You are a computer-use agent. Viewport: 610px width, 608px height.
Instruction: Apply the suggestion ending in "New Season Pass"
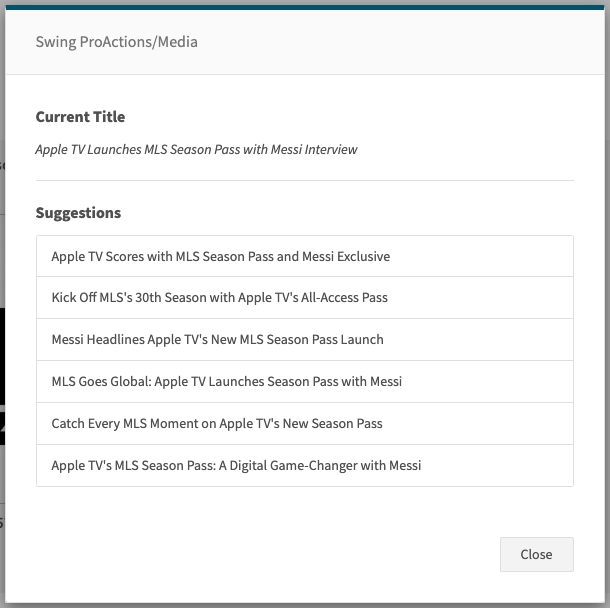(x=217, y=423)
